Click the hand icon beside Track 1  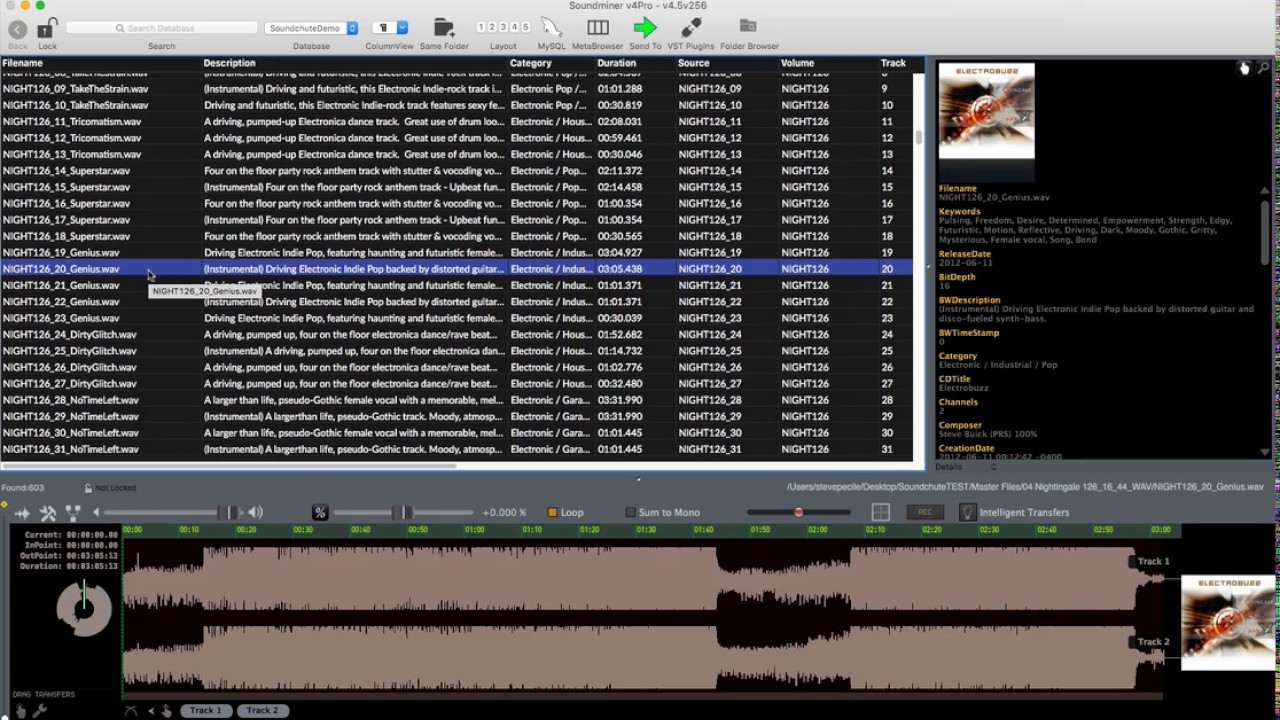click(x=166, y=711)
